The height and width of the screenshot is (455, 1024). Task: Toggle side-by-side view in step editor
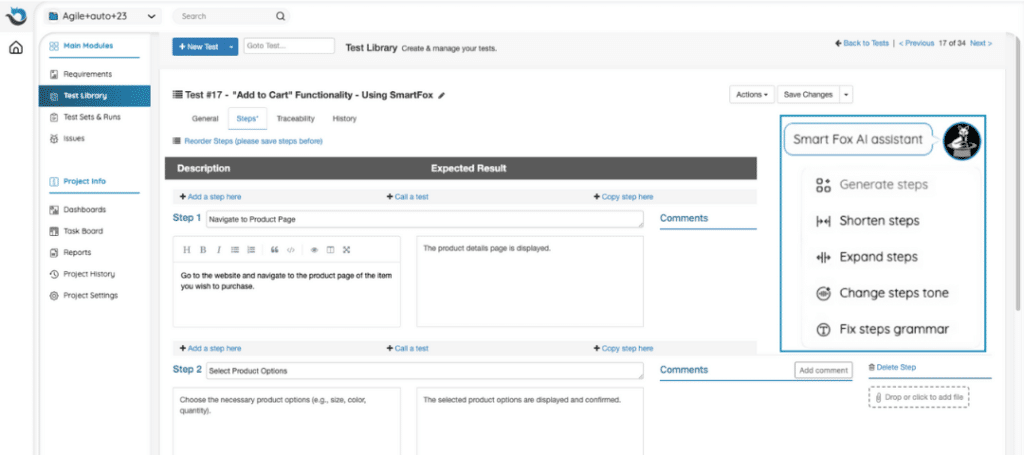point(330,249)
